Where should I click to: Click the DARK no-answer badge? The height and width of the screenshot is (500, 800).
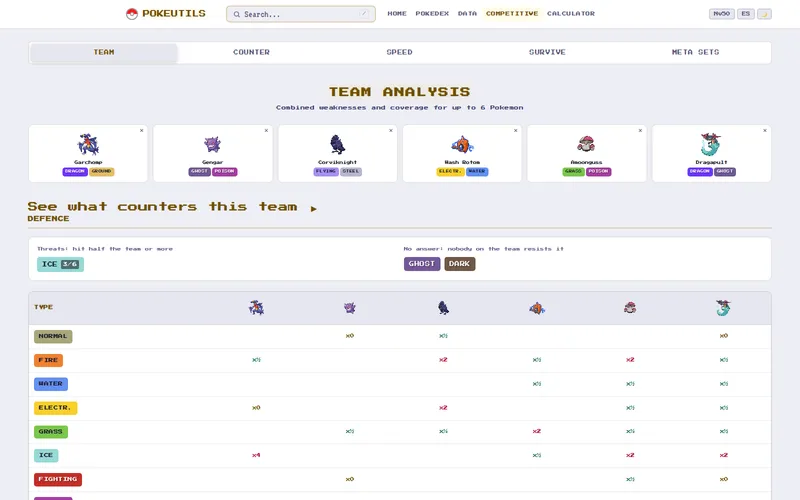pyautogui.click(x=460, y=264)
